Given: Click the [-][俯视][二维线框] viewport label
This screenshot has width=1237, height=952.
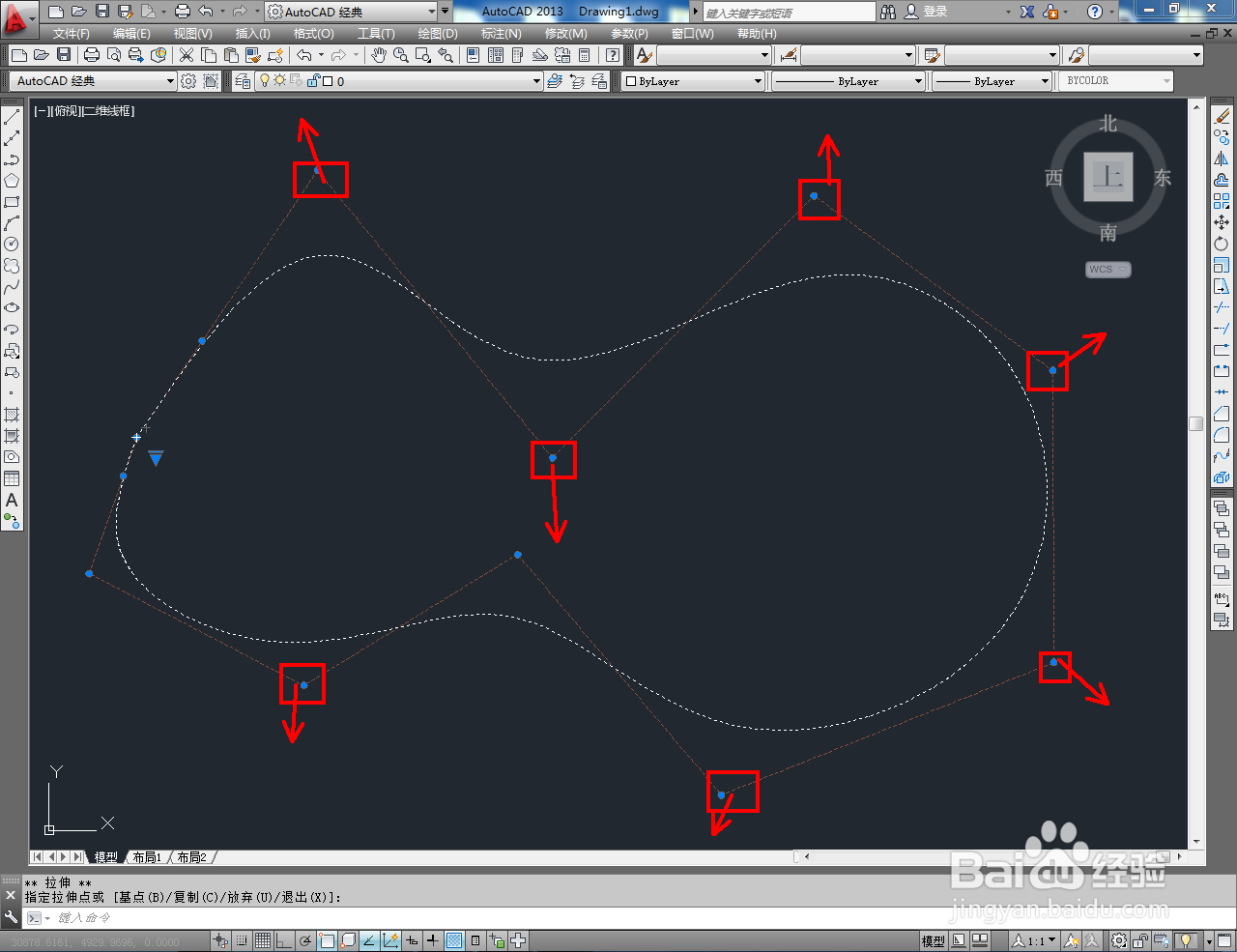Looking at the screenshot, I should [x=84, y=111].
